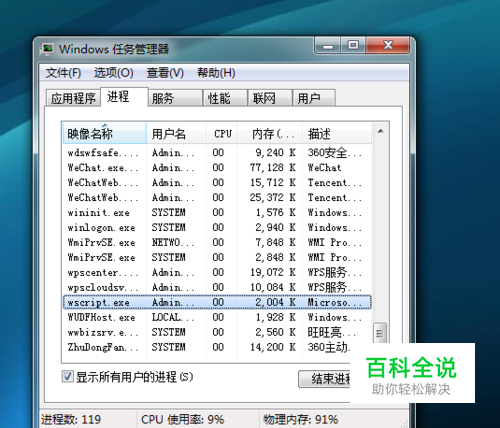Select the wpscloudsv process row
Viewport: 500px width, 428px height.
217,287
